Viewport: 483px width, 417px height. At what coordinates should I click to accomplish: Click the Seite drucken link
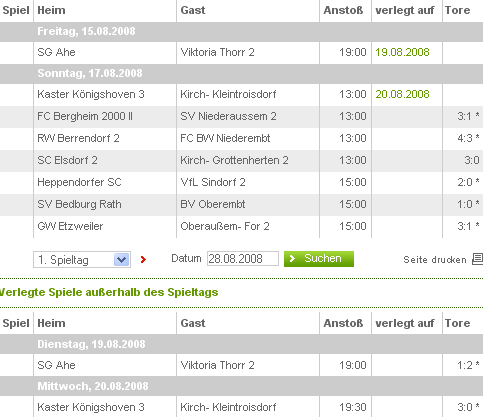pyautogui.click(x=435, y=260)
